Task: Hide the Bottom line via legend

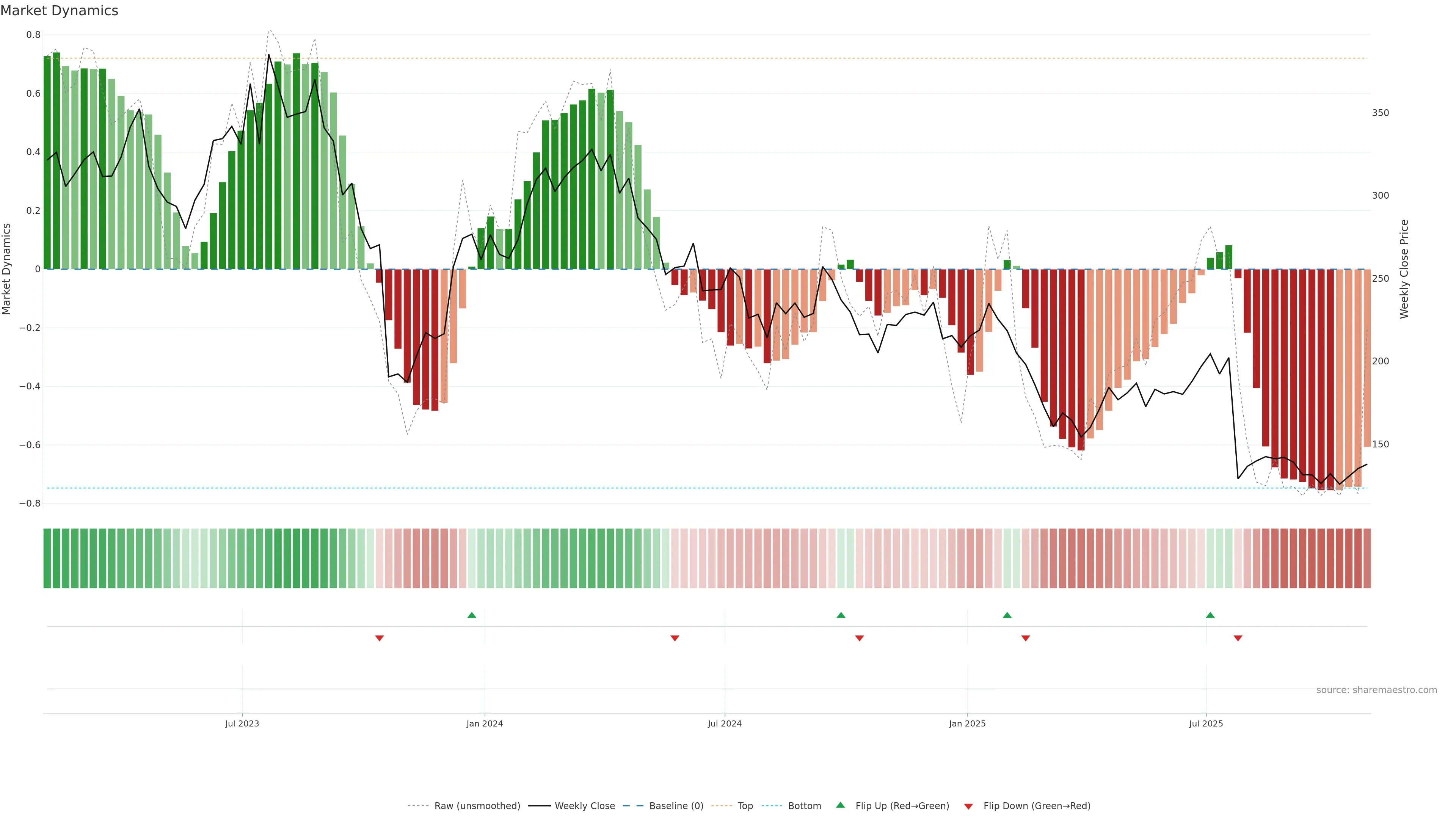Action: point(804,806)
